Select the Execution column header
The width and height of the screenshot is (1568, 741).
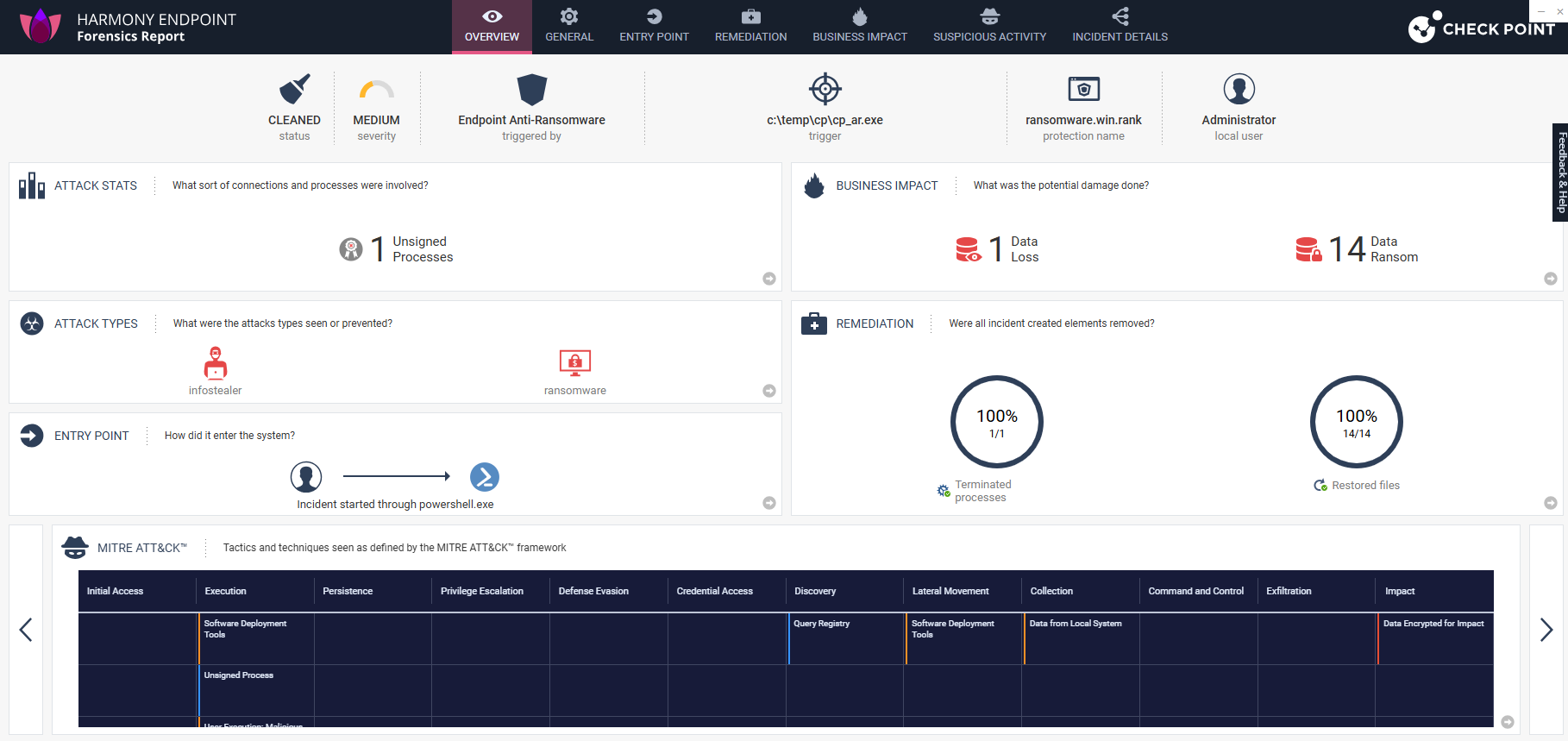[x=255, y=591]
